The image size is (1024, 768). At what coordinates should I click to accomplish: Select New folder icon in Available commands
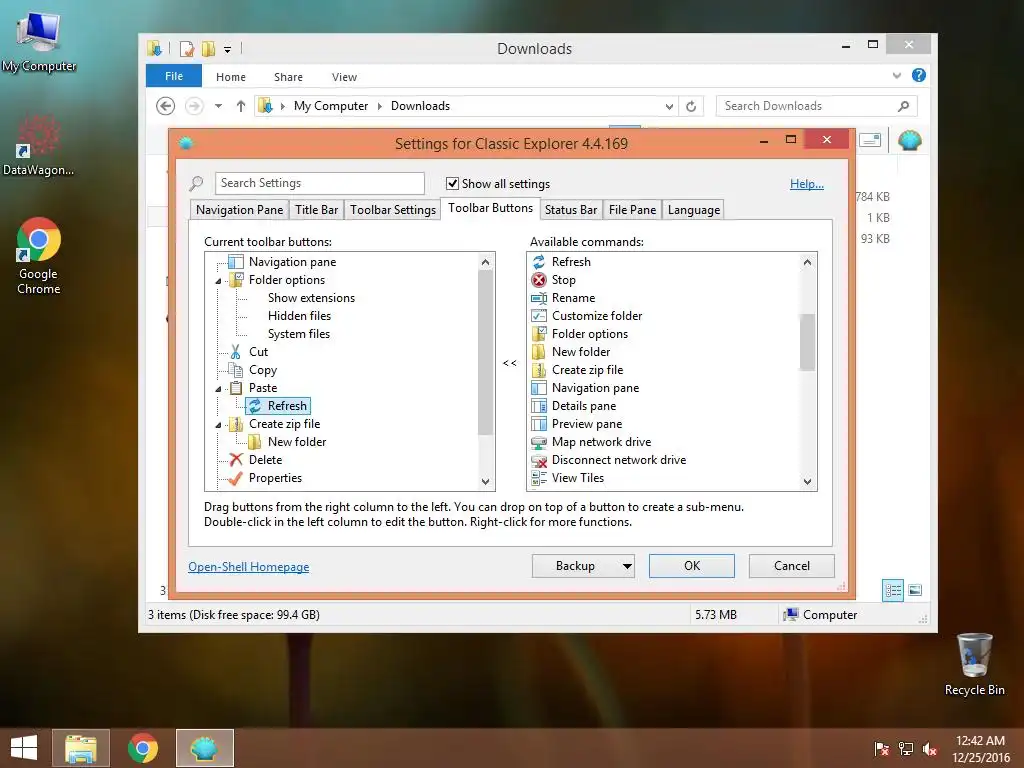pyautogui.click(x=539, y=352)
